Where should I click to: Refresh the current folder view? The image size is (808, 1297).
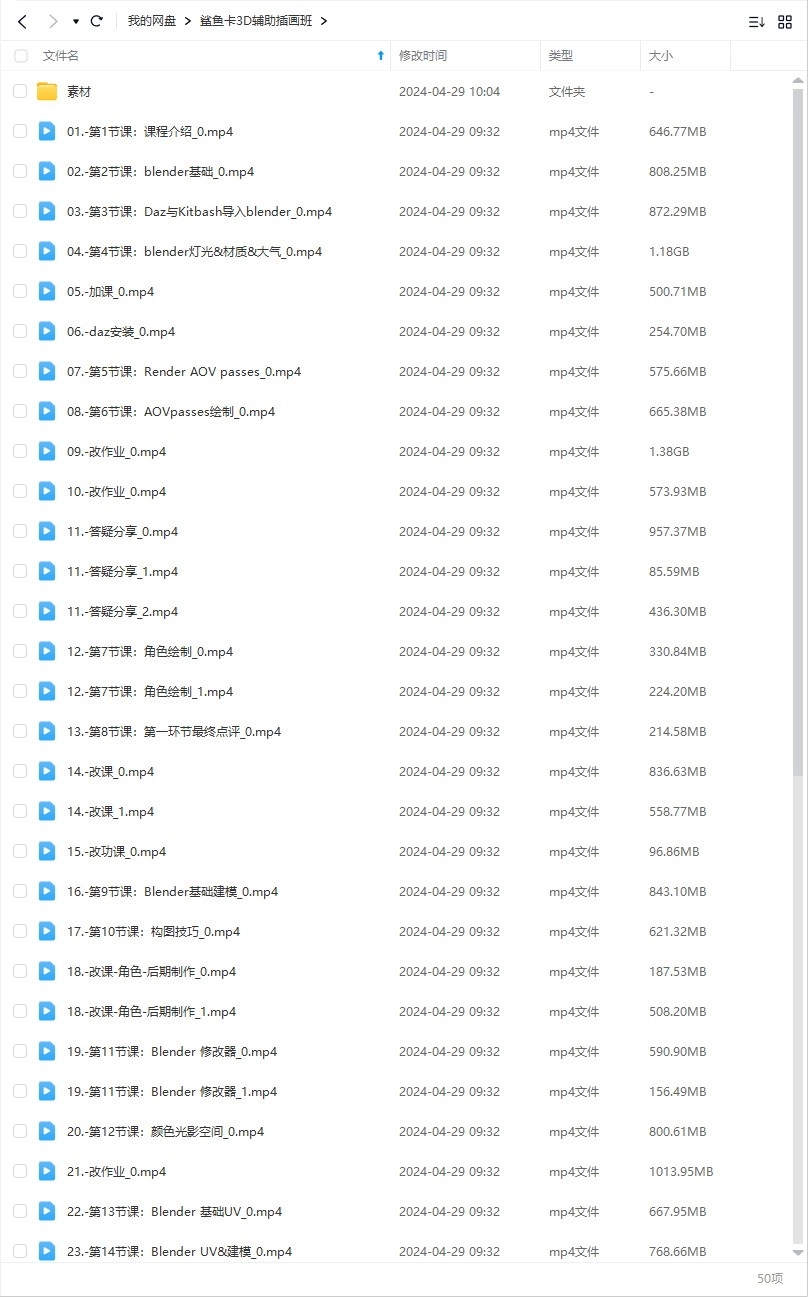96,20
